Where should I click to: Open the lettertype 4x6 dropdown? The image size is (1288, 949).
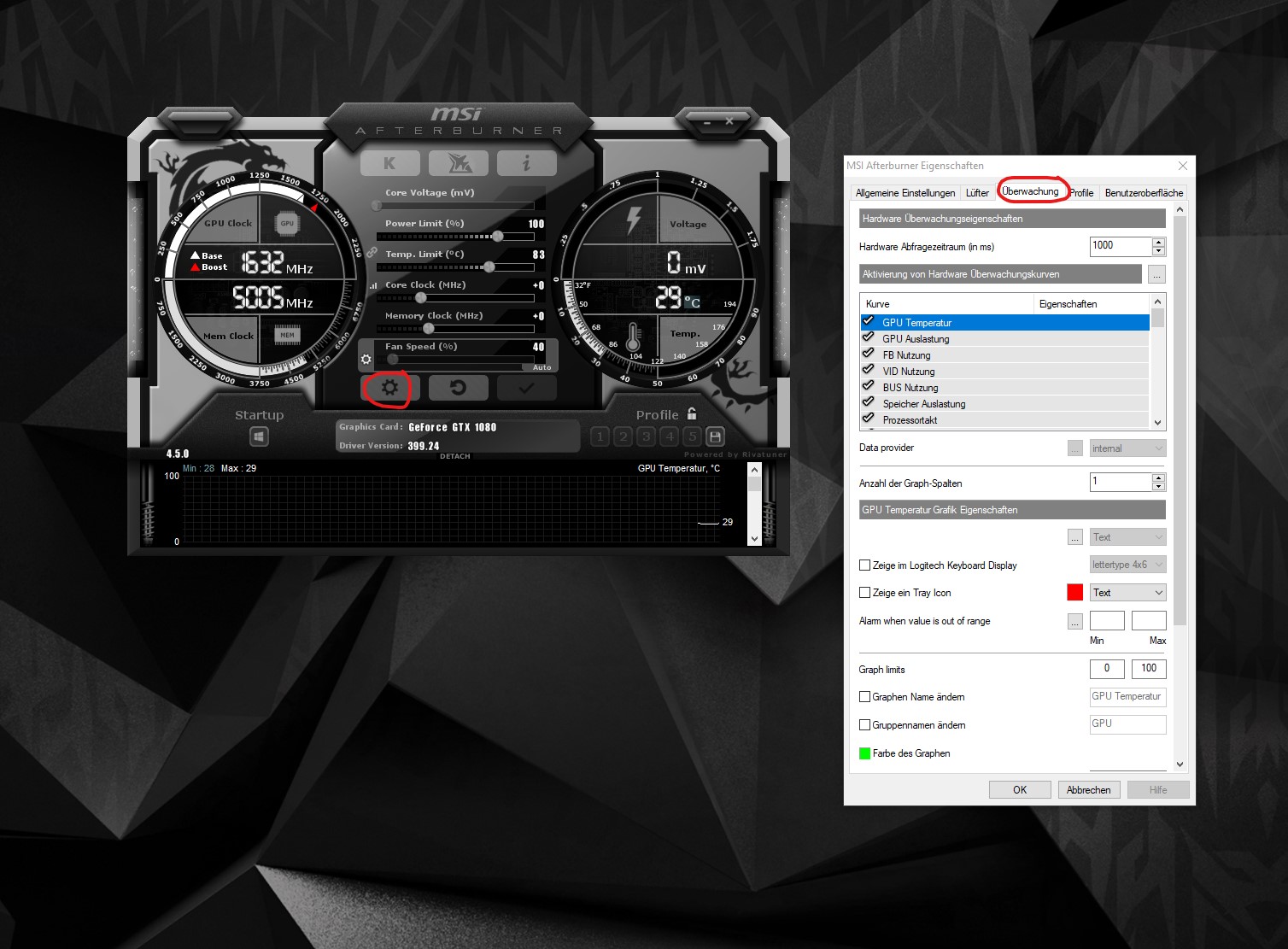[x=1127, y=565]
